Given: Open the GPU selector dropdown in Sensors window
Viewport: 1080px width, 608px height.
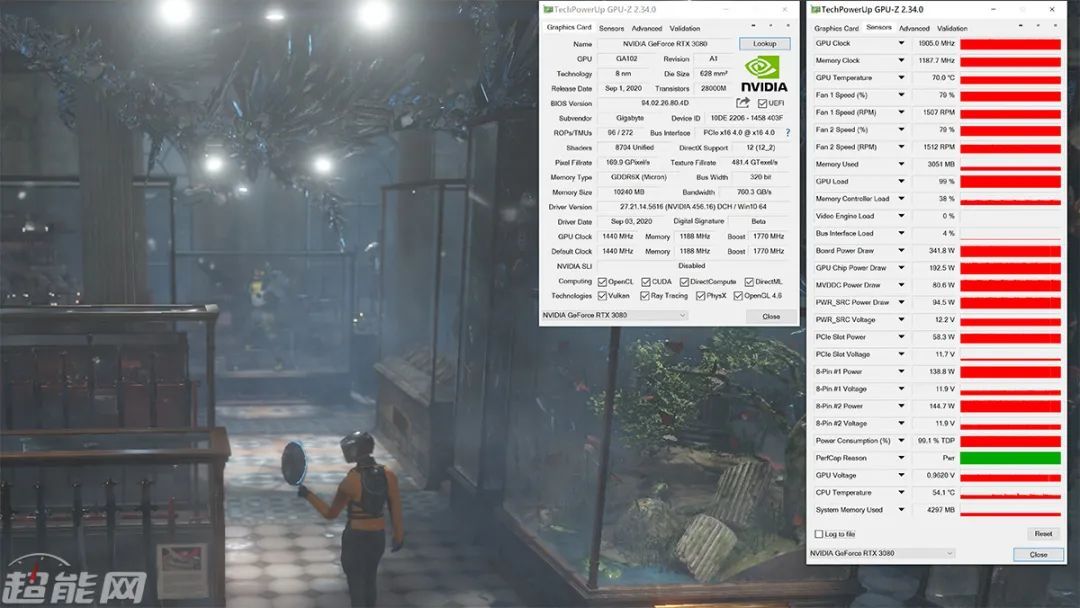Looking at the screenshot, I should (x=882, y=553).
